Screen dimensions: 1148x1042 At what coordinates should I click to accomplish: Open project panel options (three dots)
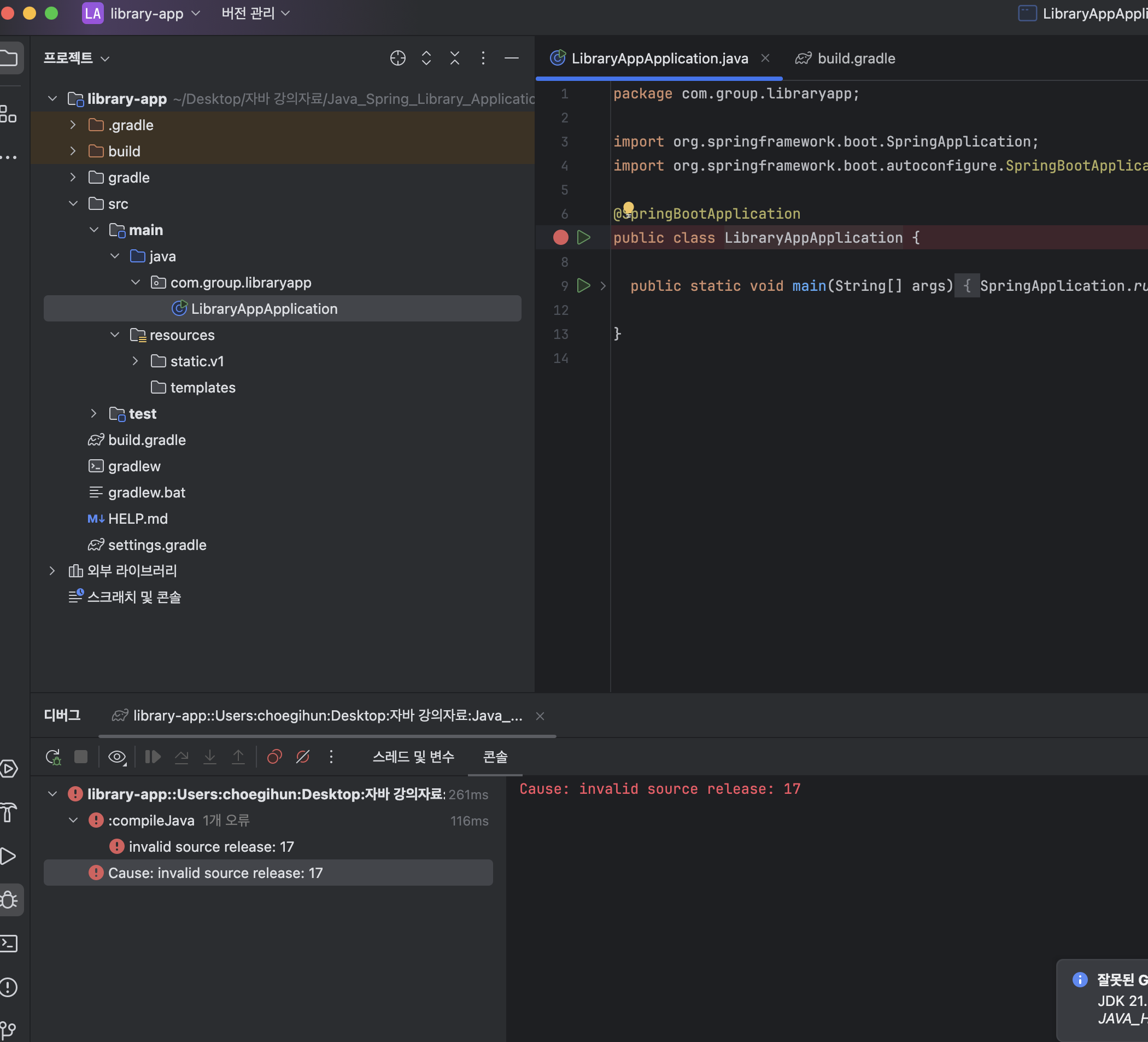click(x=483, y=58)
